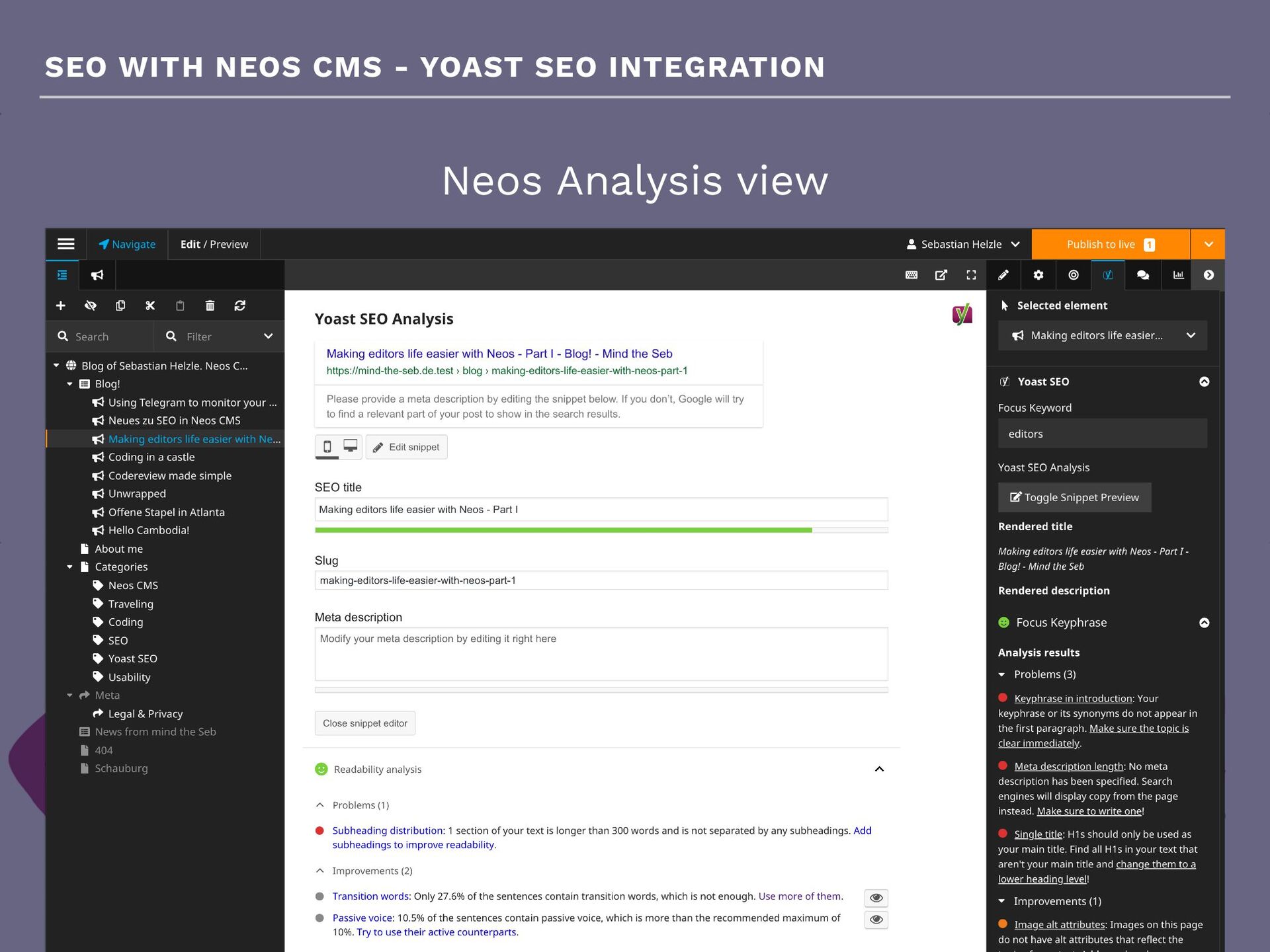Open page in new window icon
This screenshot has width=1270, height=952.
coord(941,275)
